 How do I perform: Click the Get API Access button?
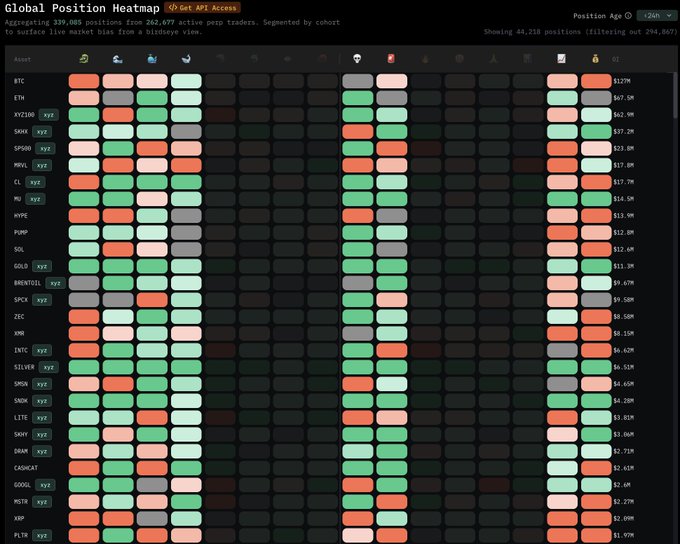click(203, 8)
